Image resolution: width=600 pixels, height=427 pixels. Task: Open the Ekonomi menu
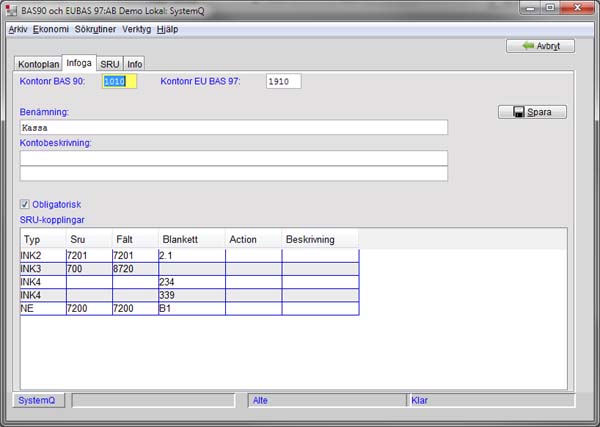pyautogui.click(x=51, y=29)
